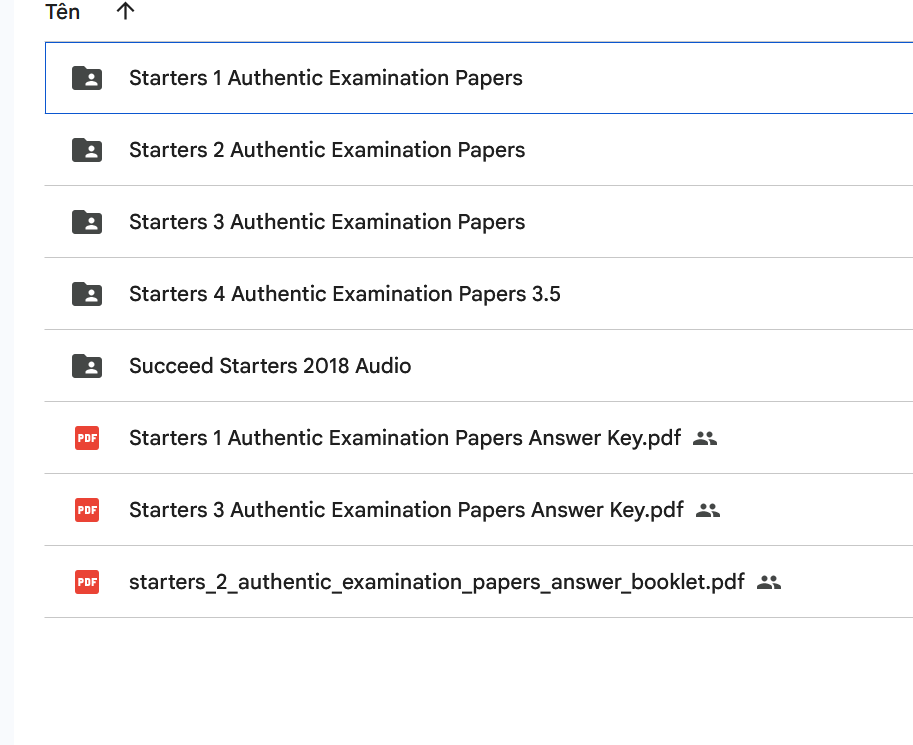
Task: Select Succeed Starters 2018 Audio folder name
Action: 270,366
